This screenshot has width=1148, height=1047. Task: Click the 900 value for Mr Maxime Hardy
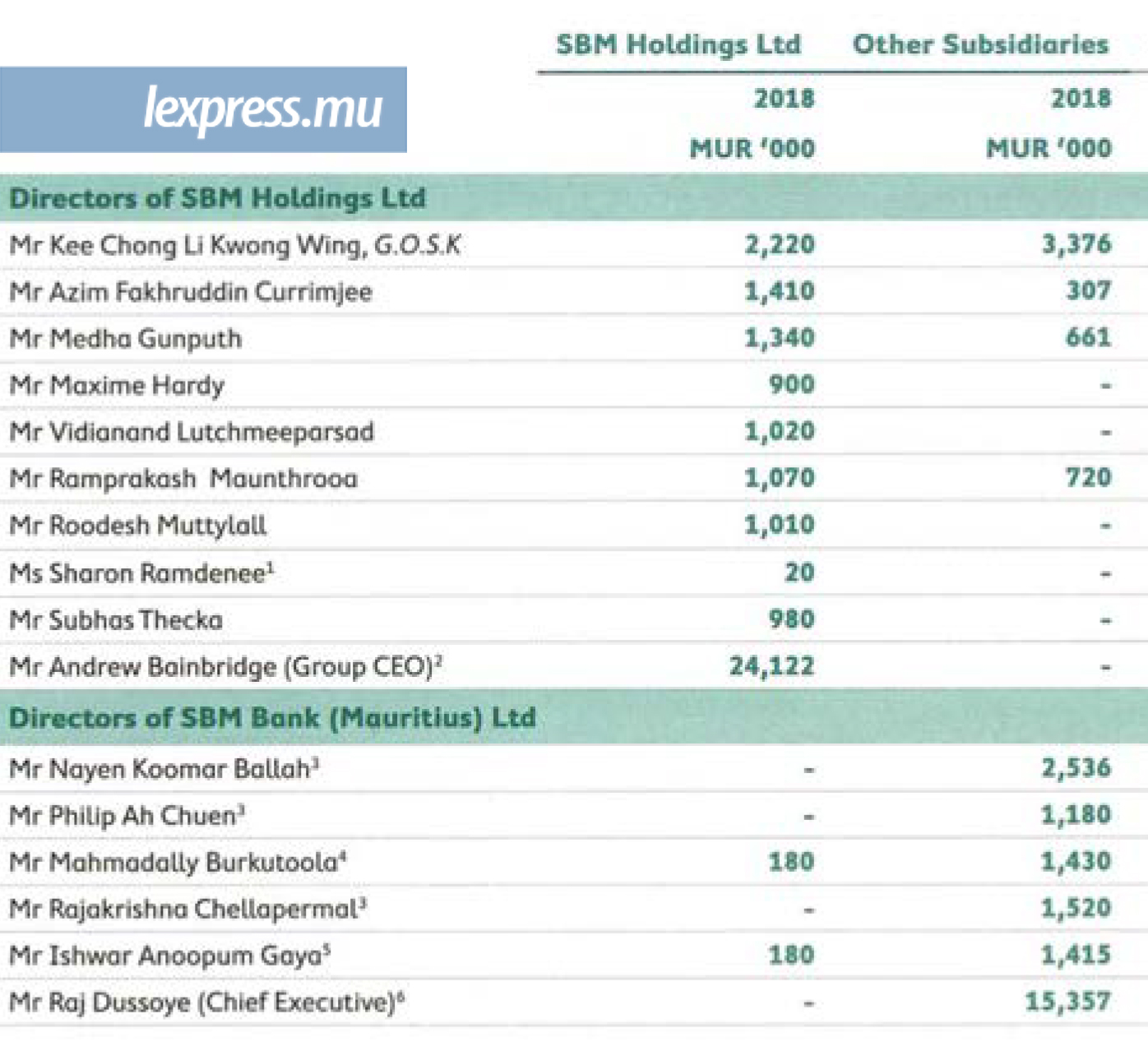pos(791,384)
